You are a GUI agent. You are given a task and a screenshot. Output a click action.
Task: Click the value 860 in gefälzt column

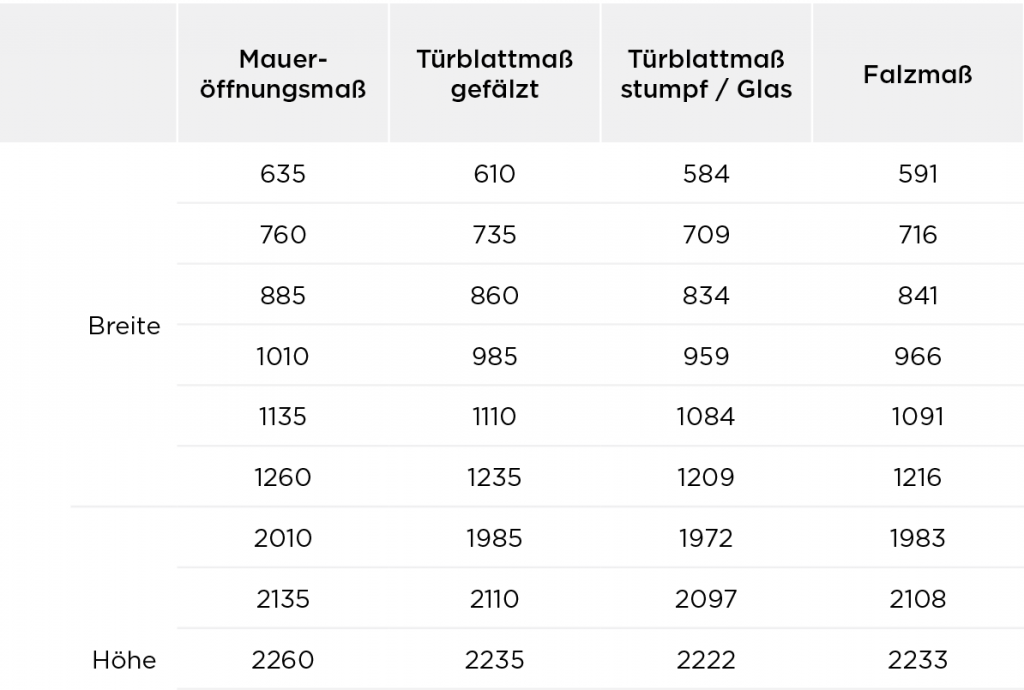494,295
